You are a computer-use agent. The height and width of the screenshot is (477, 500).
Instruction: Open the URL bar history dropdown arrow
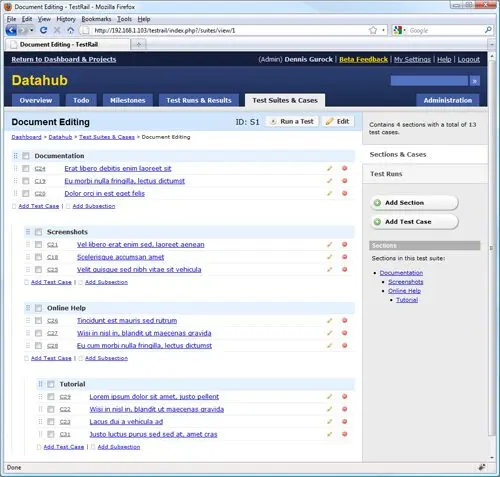coord(383,30)
